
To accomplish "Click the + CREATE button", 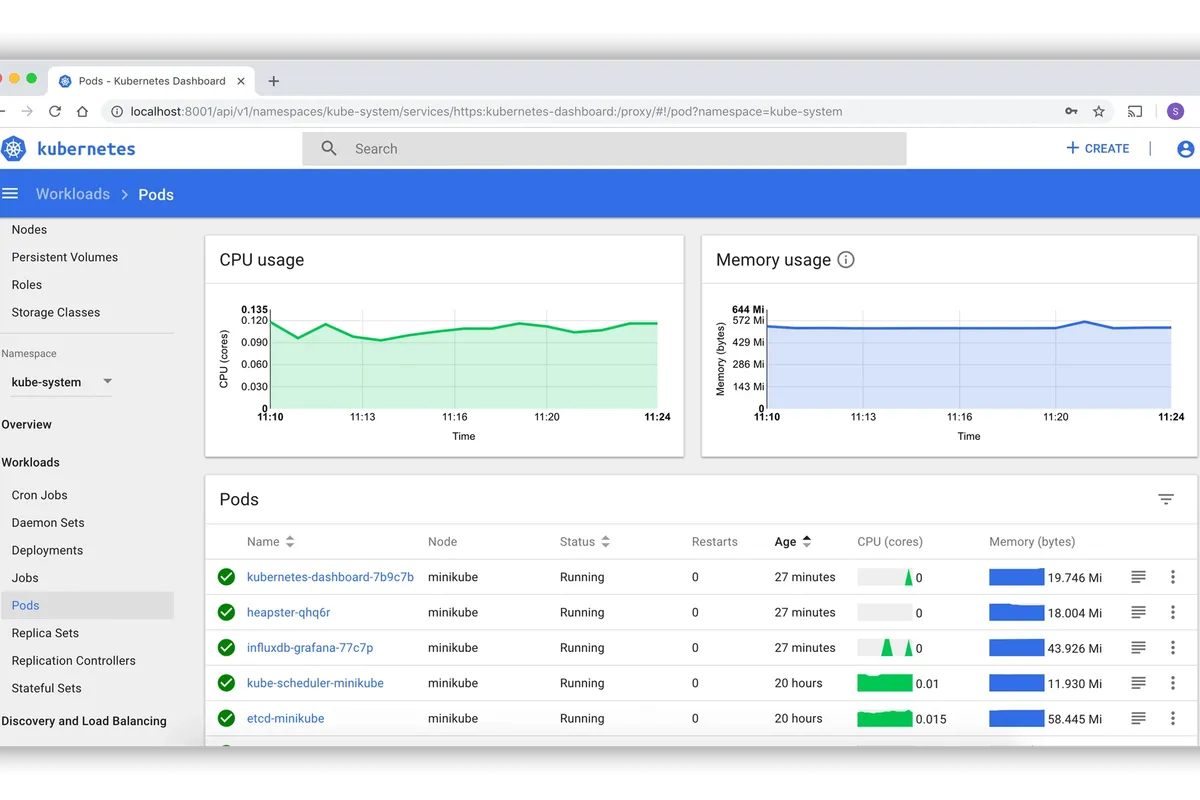I will coord(1097,148).
